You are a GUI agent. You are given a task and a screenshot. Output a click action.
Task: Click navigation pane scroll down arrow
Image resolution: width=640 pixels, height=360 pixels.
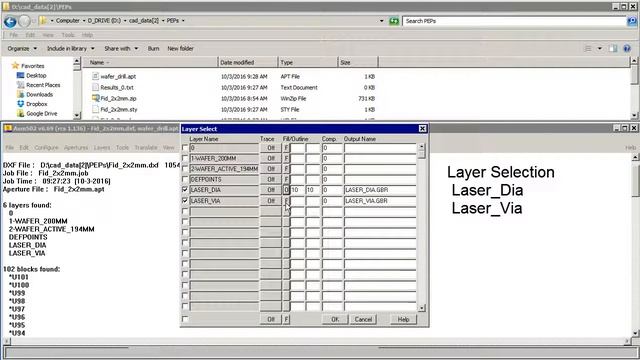click(x=76, y=116)
